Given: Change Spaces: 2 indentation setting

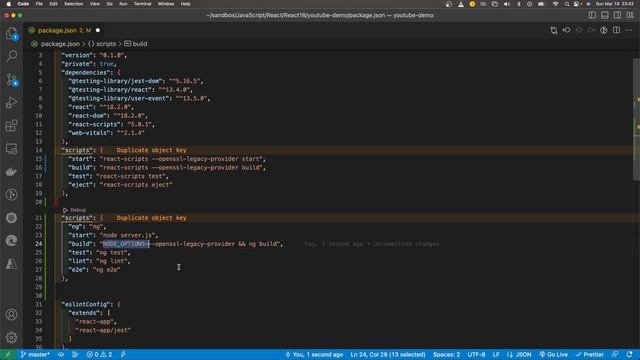Looking at the screenshot, I should pos(447,355).
